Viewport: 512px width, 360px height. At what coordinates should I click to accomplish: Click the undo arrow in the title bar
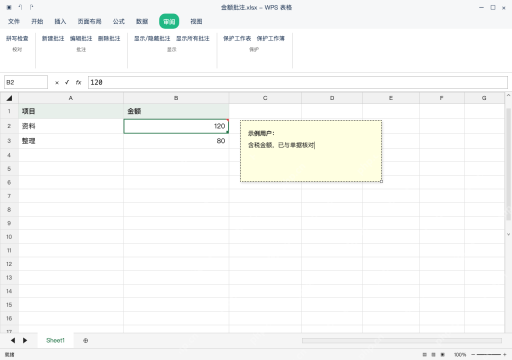coord(20,7)
